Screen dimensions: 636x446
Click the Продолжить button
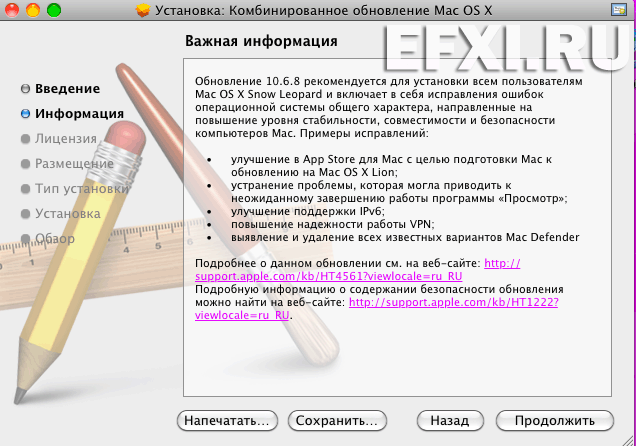[554, 420]
